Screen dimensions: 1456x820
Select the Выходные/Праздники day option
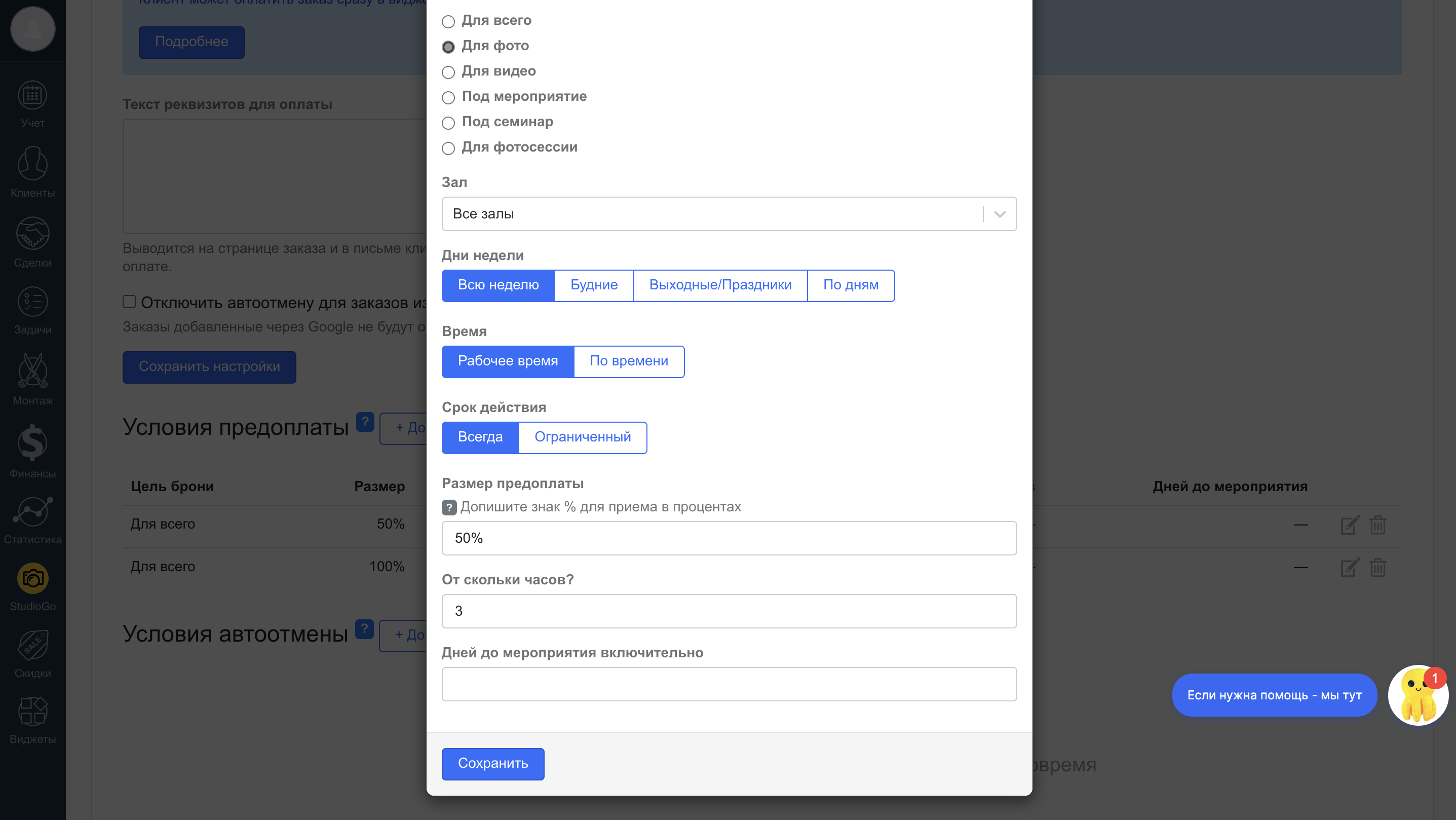click(719, 285)
